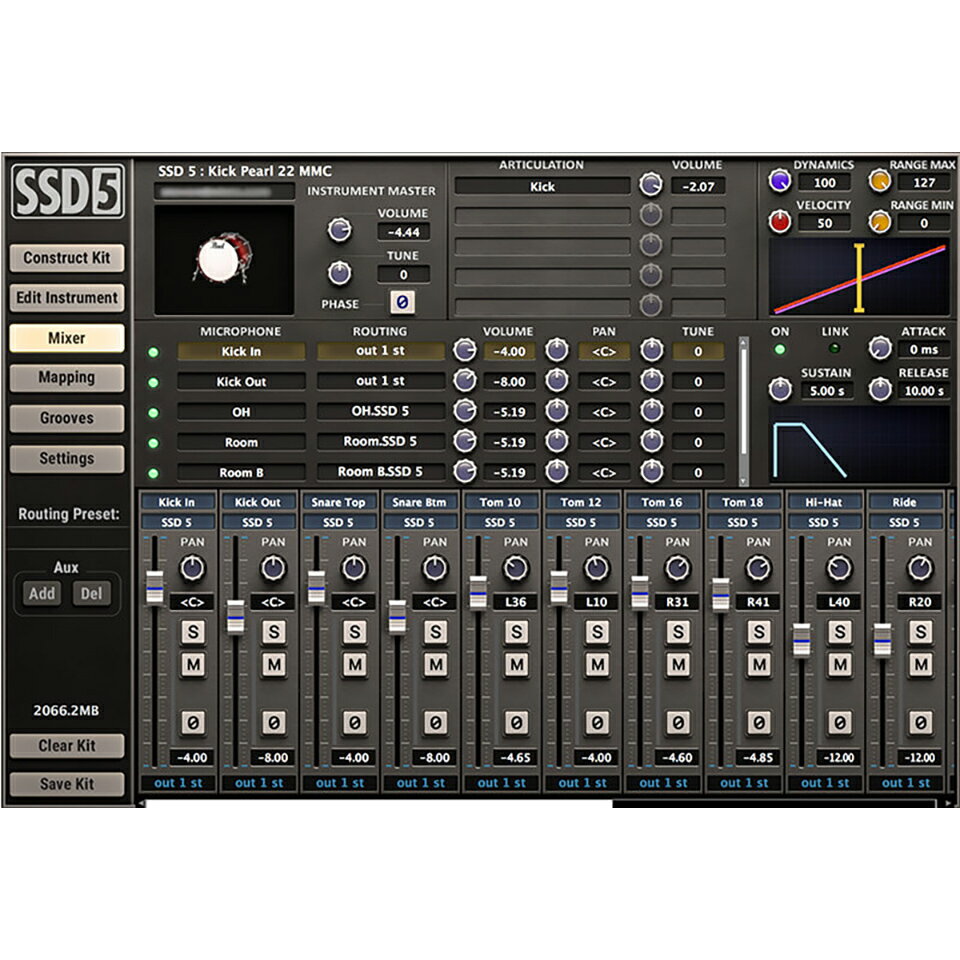
Task: Invert phase on Tom 16 channel
Action: [678, 722]
